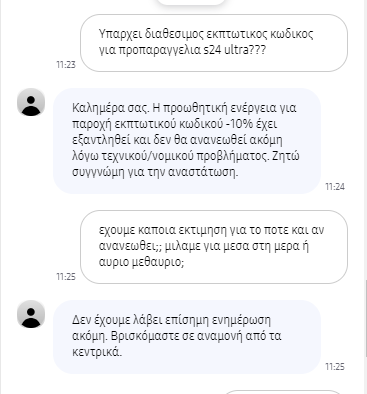Click the word "κεντρικά." in the last reply
The image size is (367, 394).
(x=97, y=352)
